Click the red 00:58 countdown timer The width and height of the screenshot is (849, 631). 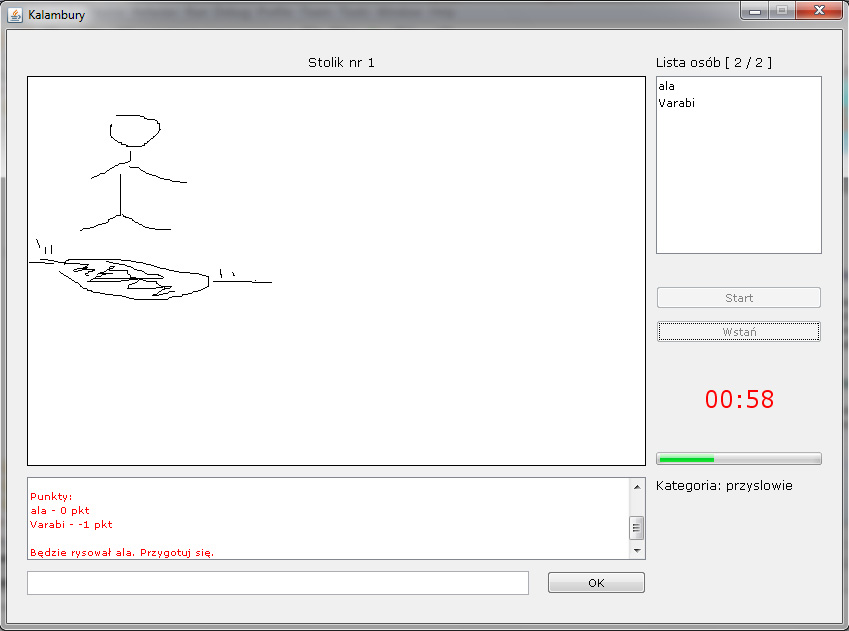point(739,400)
